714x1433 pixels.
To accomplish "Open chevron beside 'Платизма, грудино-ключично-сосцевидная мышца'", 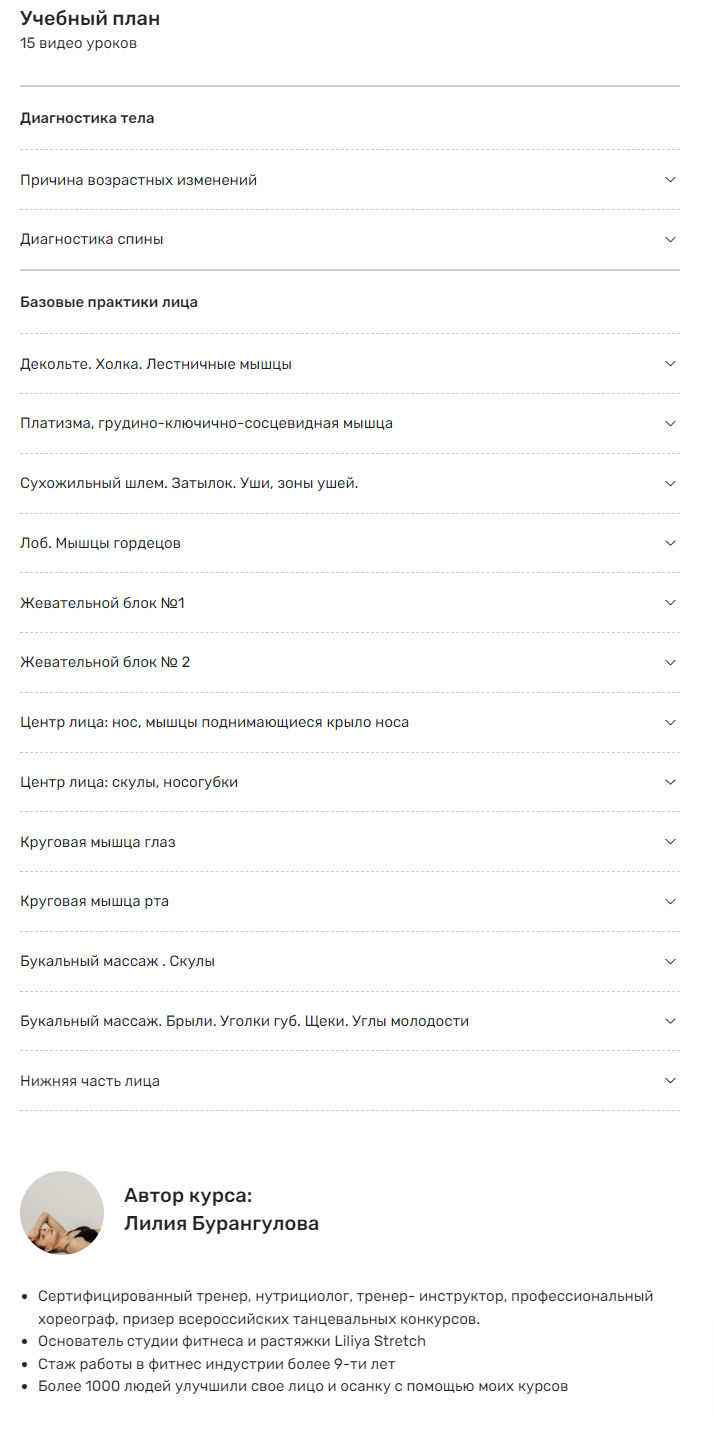I will 670,423.
